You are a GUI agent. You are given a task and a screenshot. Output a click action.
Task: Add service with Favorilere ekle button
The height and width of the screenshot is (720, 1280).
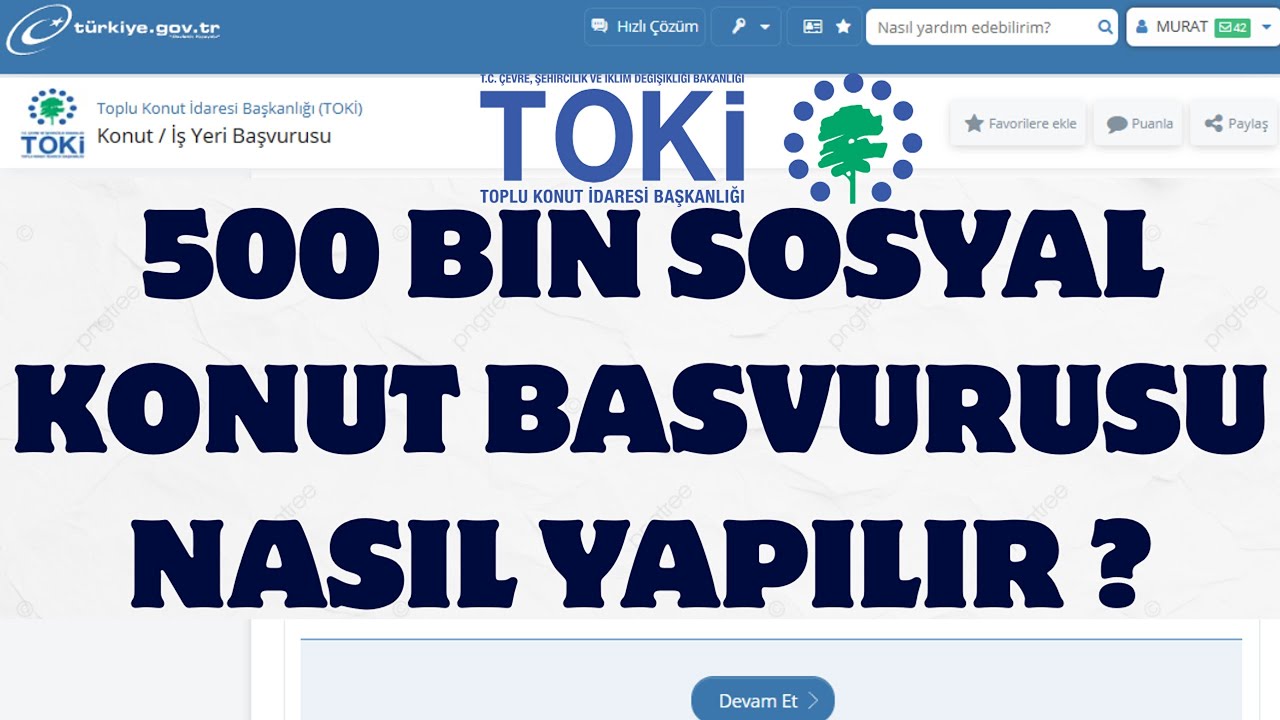pyautogui.click(x=1018, y=124)
